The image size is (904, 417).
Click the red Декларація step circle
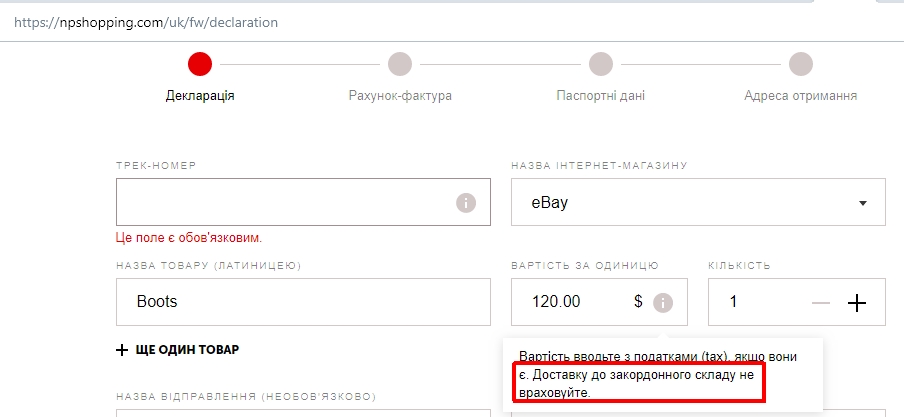[200, 64]
